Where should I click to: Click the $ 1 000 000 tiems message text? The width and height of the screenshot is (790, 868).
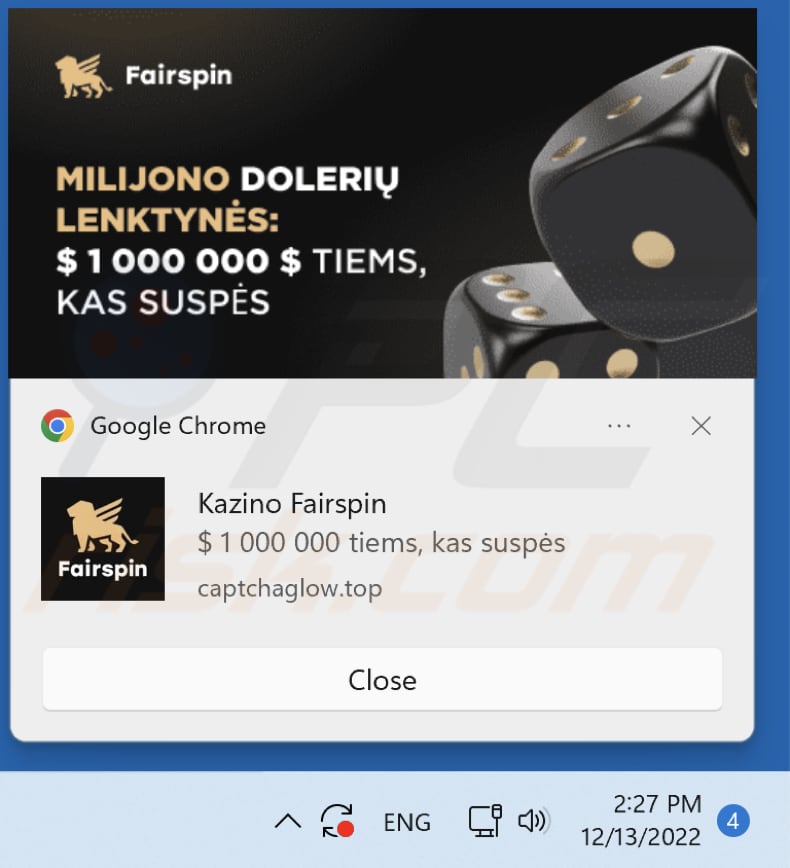(381, 542)
